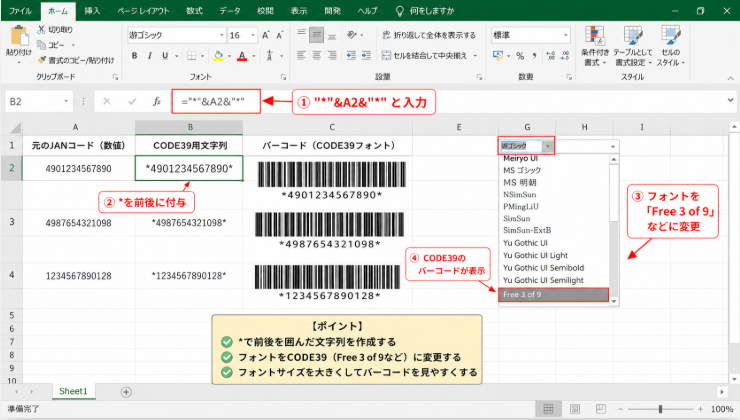
Task: Click the top align icon
Action: click(x=302, y=34)
